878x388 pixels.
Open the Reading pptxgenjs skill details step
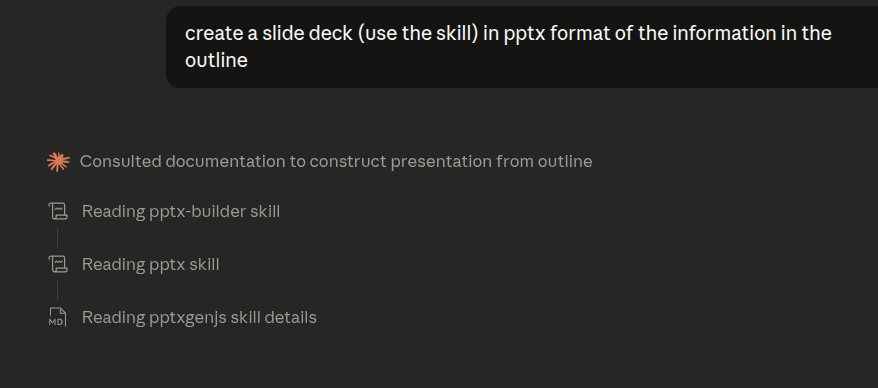coord(199,317)
